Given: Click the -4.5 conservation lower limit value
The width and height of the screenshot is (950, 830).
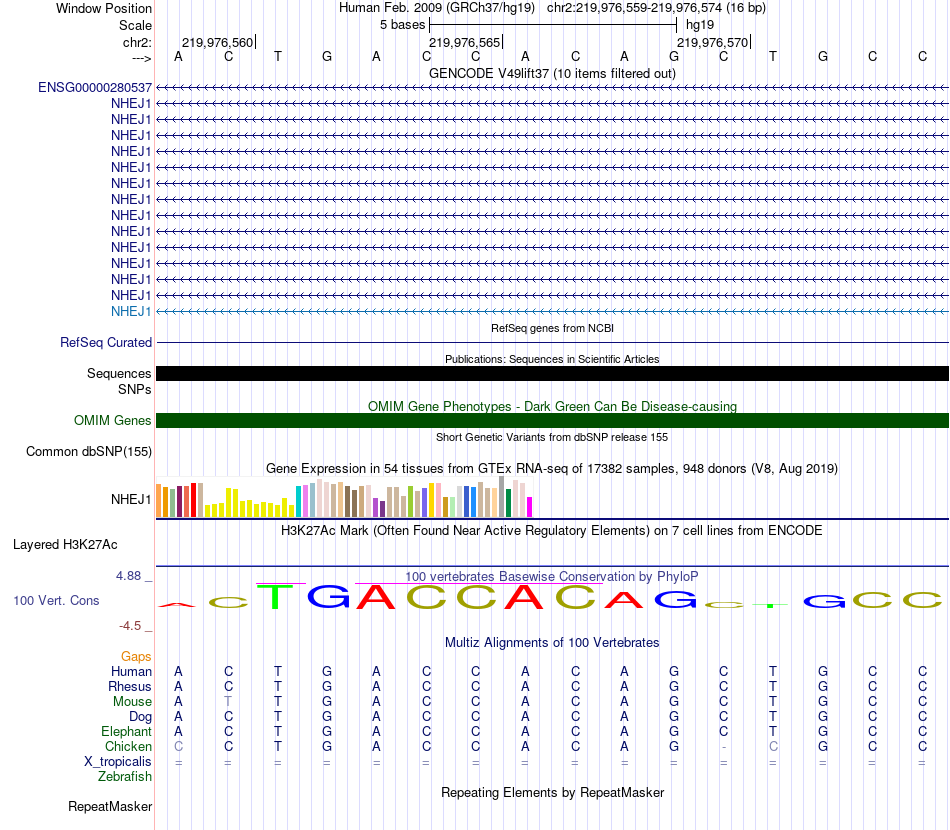Looking at the screenshot, I should click(130, 625).
